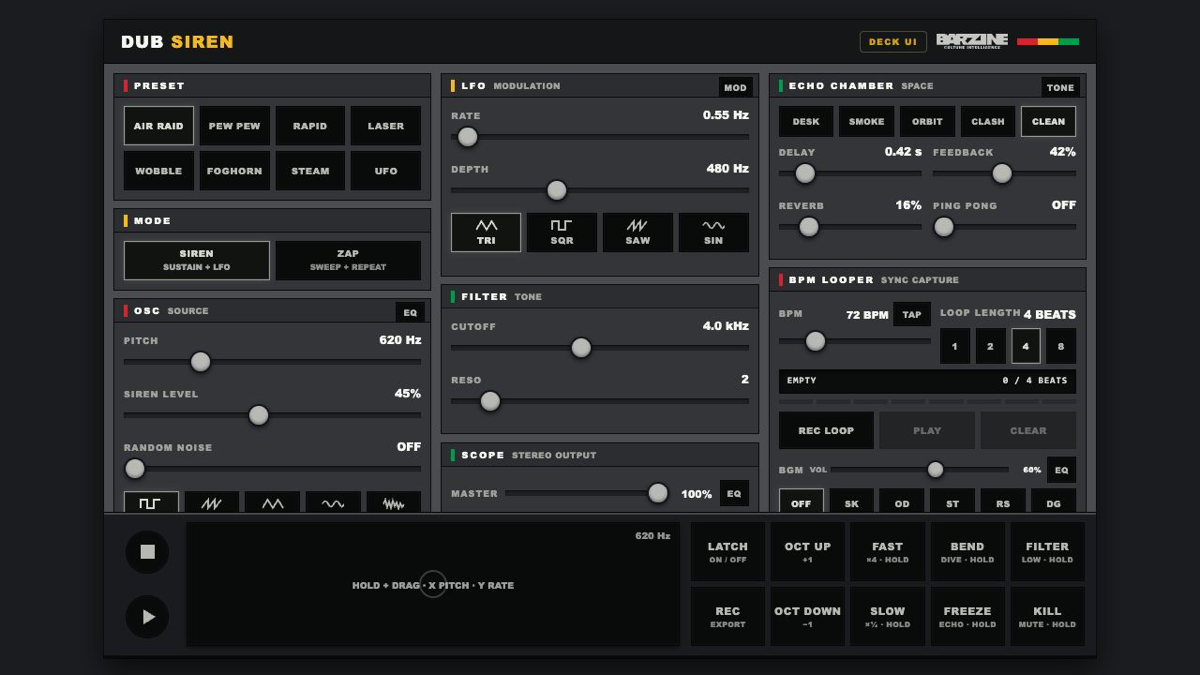Open the DECK UI switcher
This screenshot has width=1200, height=675.
tap(893, 42)
